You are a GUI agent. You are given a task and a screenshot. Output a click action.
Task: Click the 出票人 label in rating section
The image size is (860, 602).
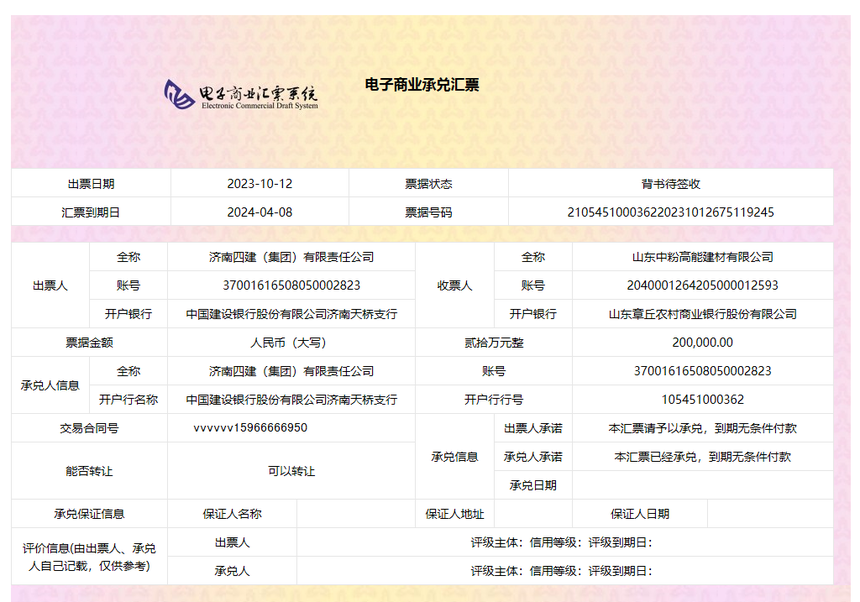click(x=232, y=542)
